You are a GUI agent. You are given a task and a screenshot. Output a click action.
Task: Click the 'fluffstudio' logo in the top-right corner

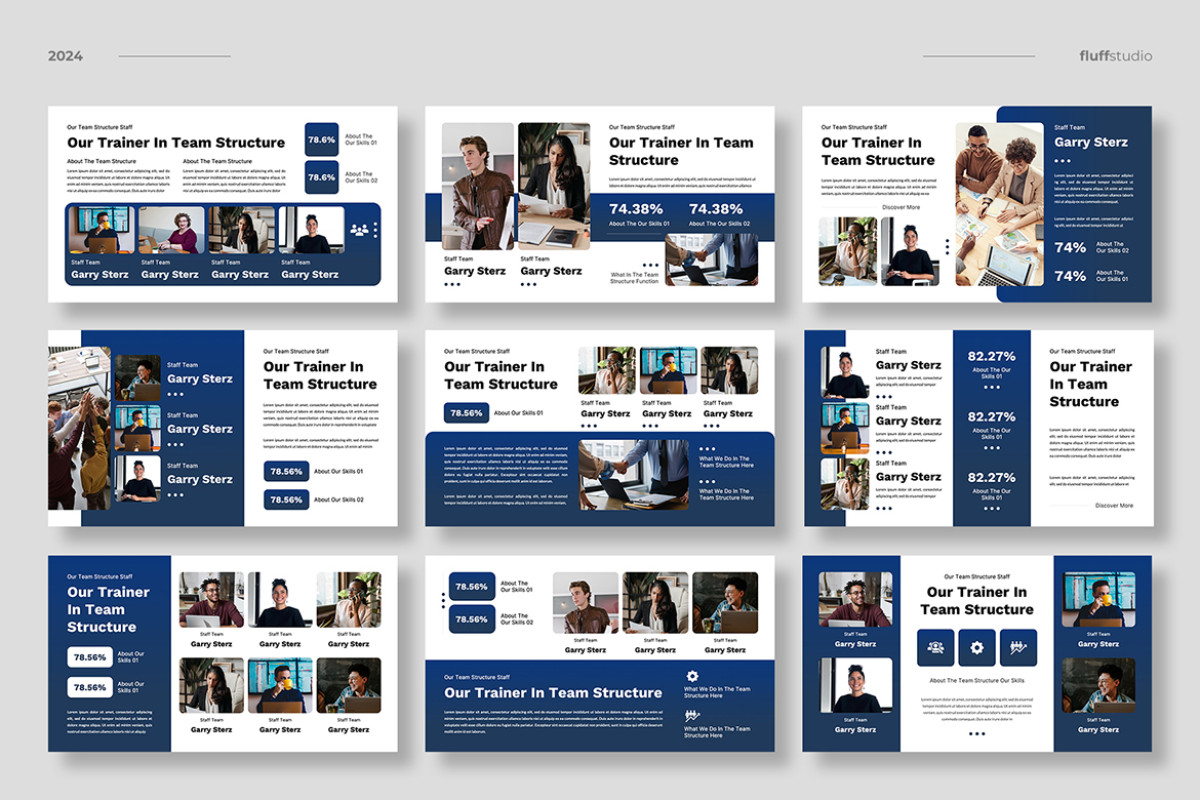(x=1114, y=56)
